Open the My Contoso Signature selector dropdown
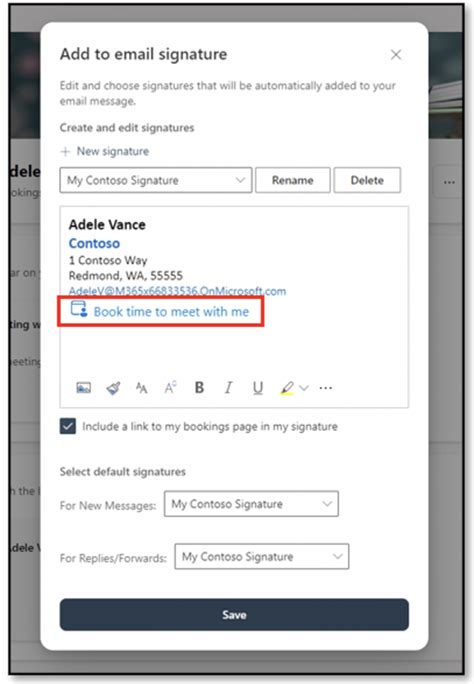The image size is (474, 684). pos(156,180)
